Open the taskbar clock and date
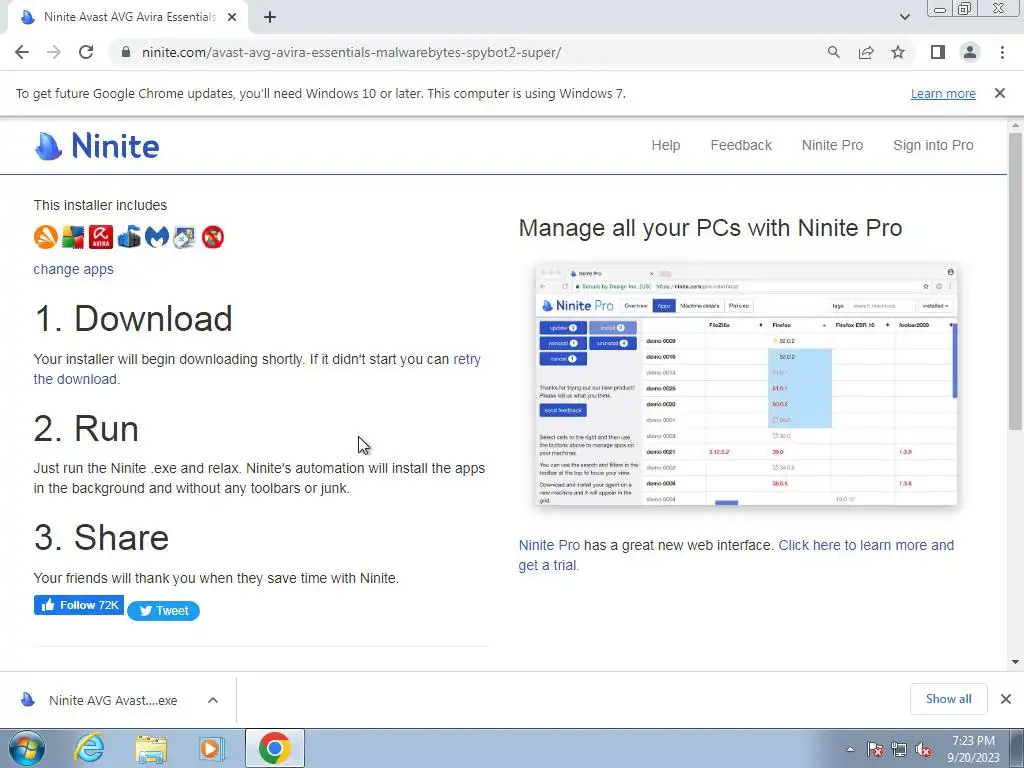This screenshot has width=1024, height=768. 974,749
